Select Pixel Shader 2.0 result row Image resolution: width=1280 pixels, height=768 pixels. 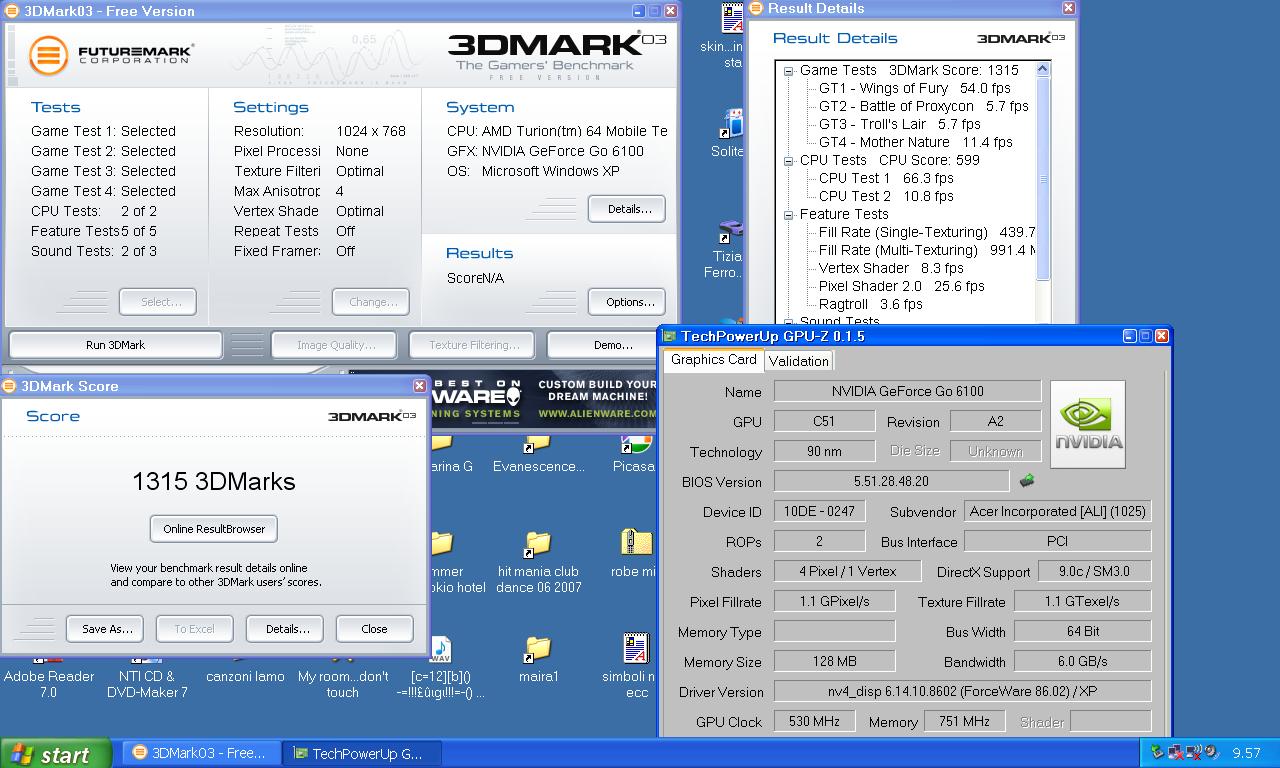[901, 287]
